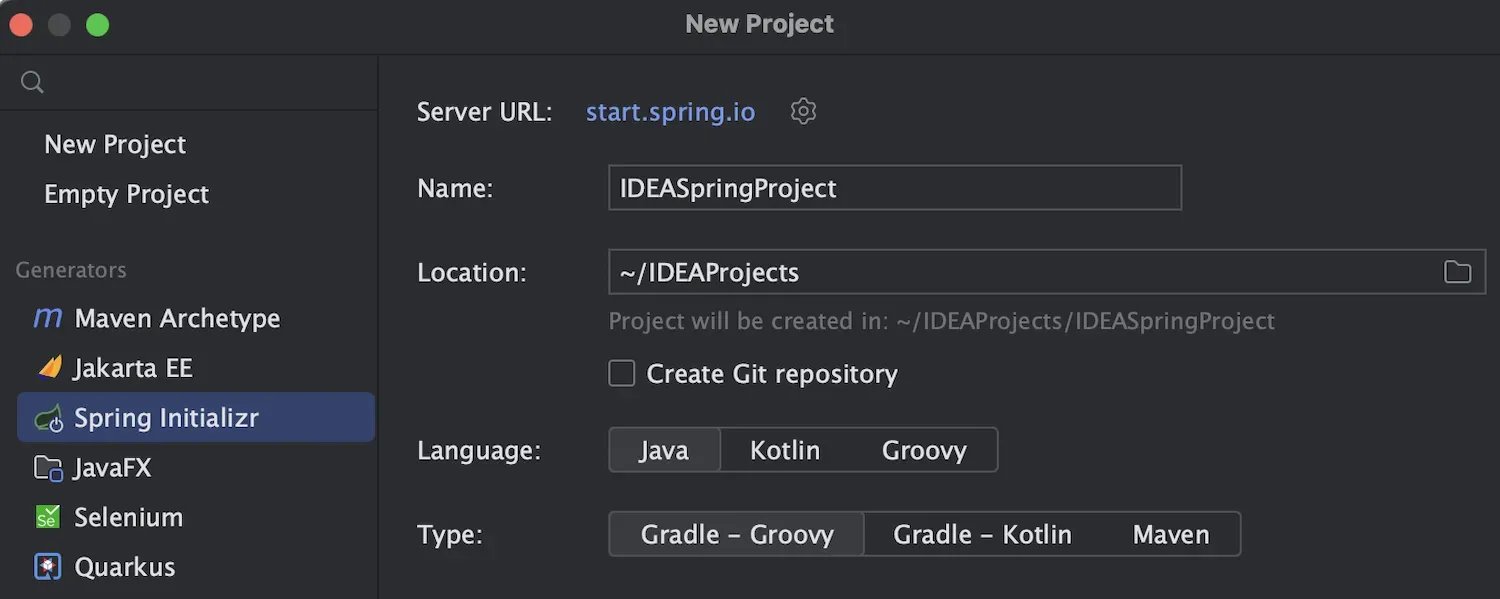Browse location with the folder icon
1500x599 pixels.
coord(1458,272)
